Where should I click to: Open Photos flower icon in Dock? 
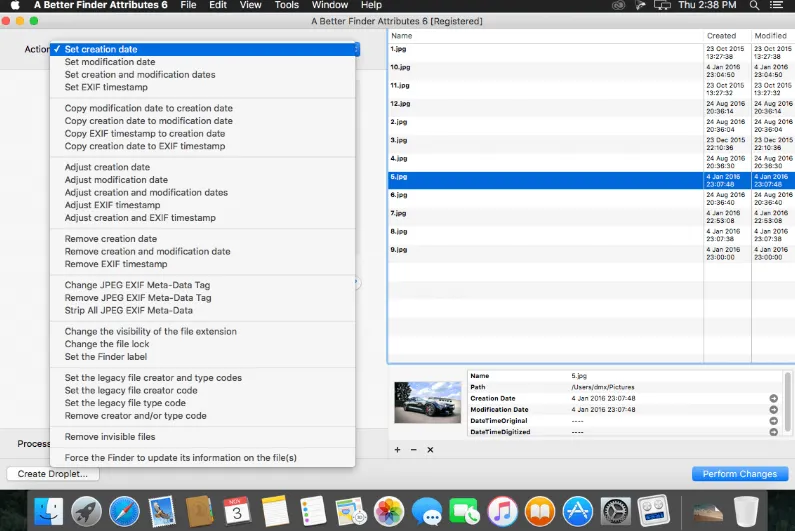click(x=389, y=511)
